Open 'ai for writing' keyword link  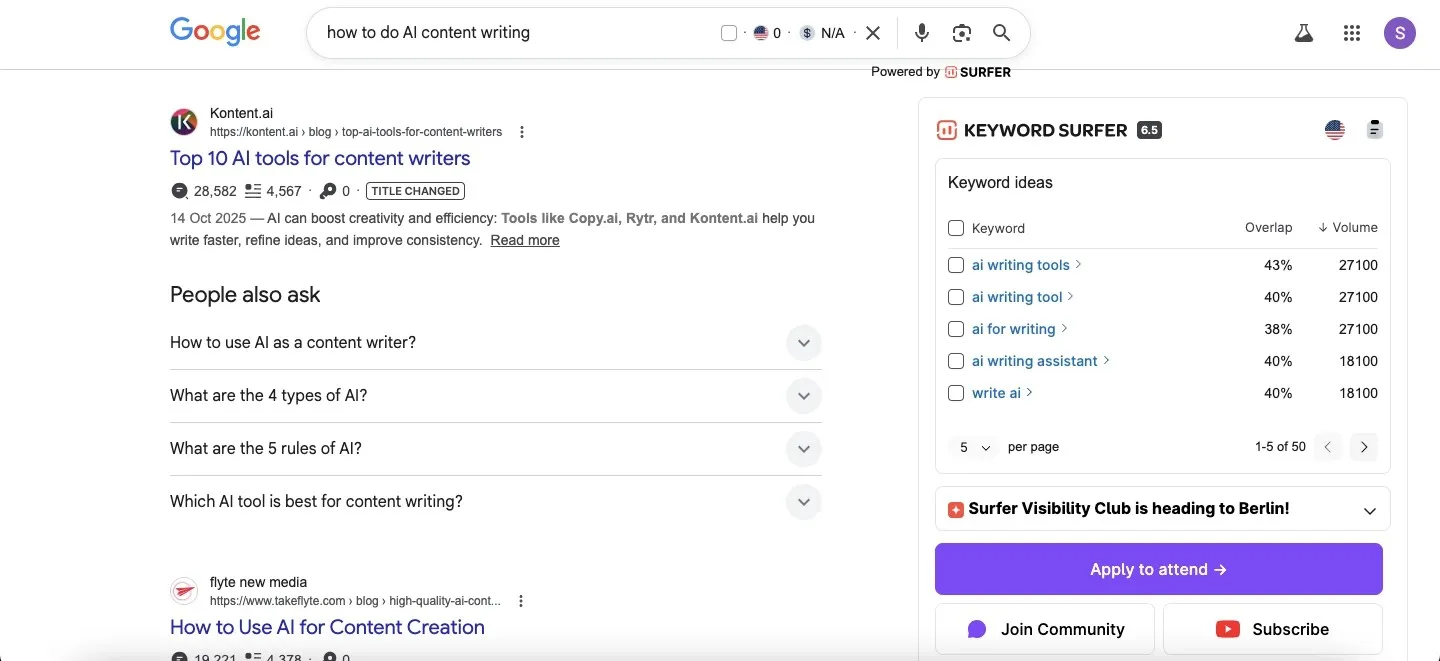click(1014, 329)
